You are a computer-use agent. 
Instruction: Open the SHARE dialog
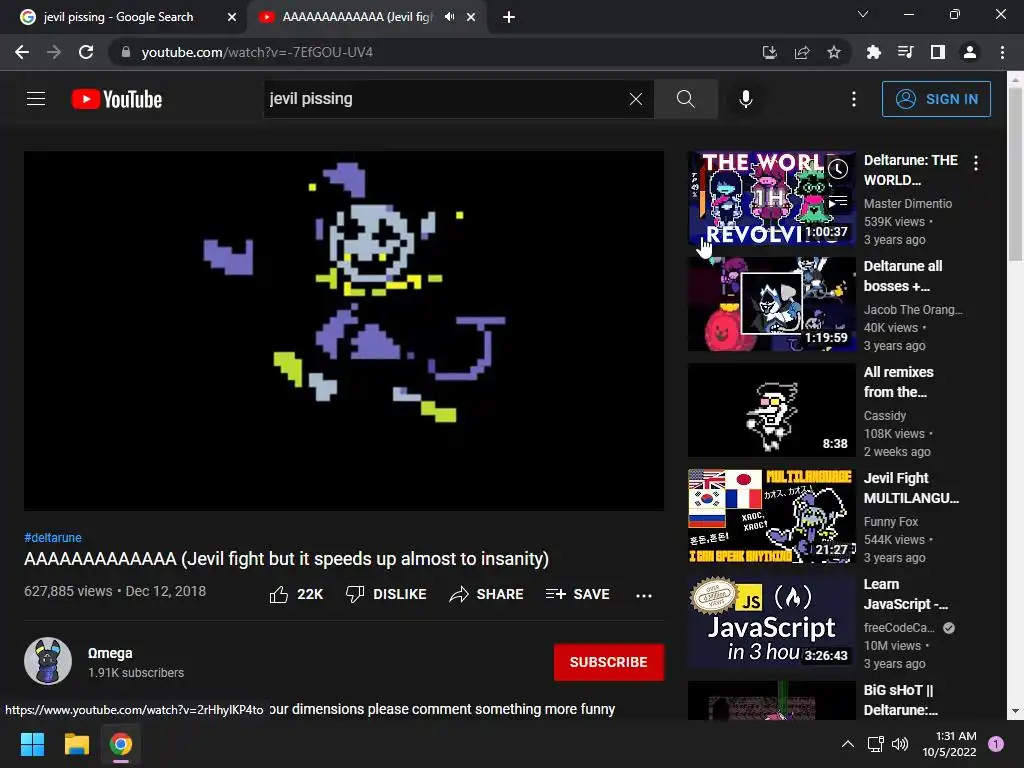coord(487,594)
